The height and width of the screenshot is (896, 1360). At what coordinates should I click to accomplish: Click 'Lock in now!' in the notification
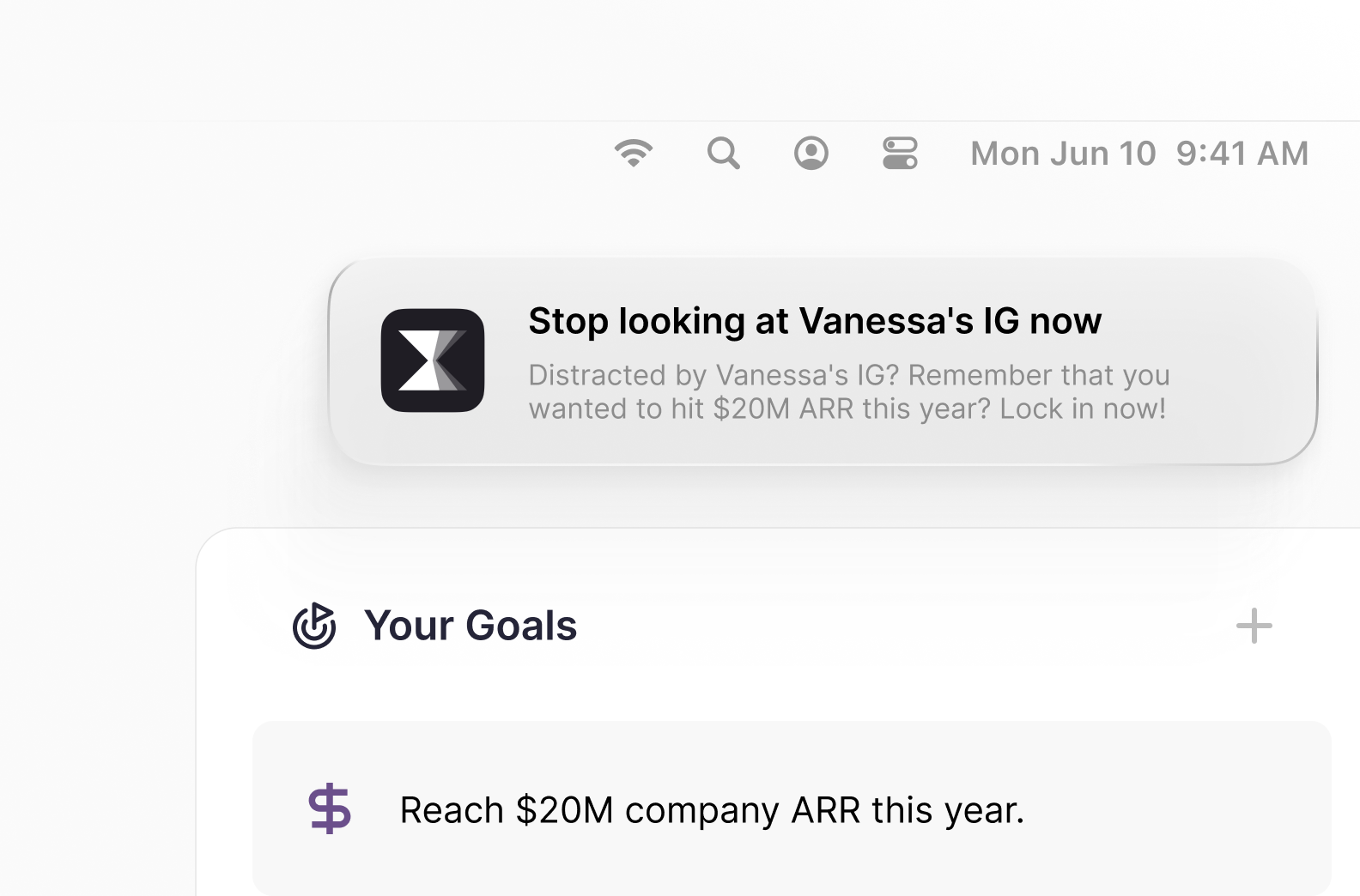click(x=1083, y=409)
